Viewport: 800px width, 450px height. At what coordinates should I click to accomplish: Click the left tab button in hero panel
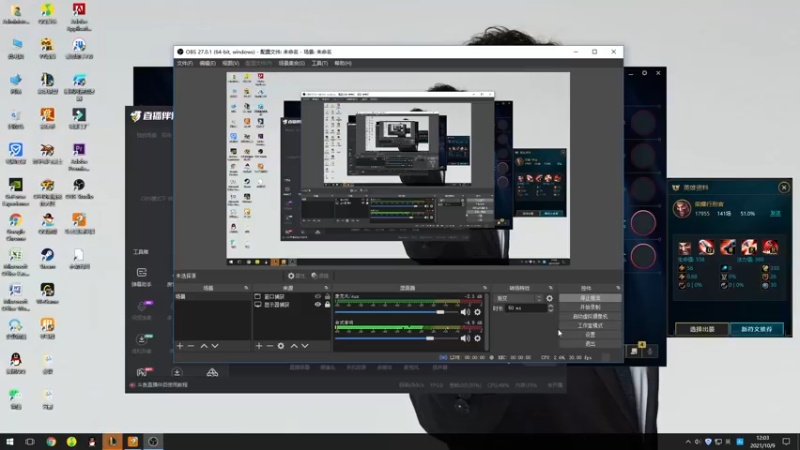point(702,329)
